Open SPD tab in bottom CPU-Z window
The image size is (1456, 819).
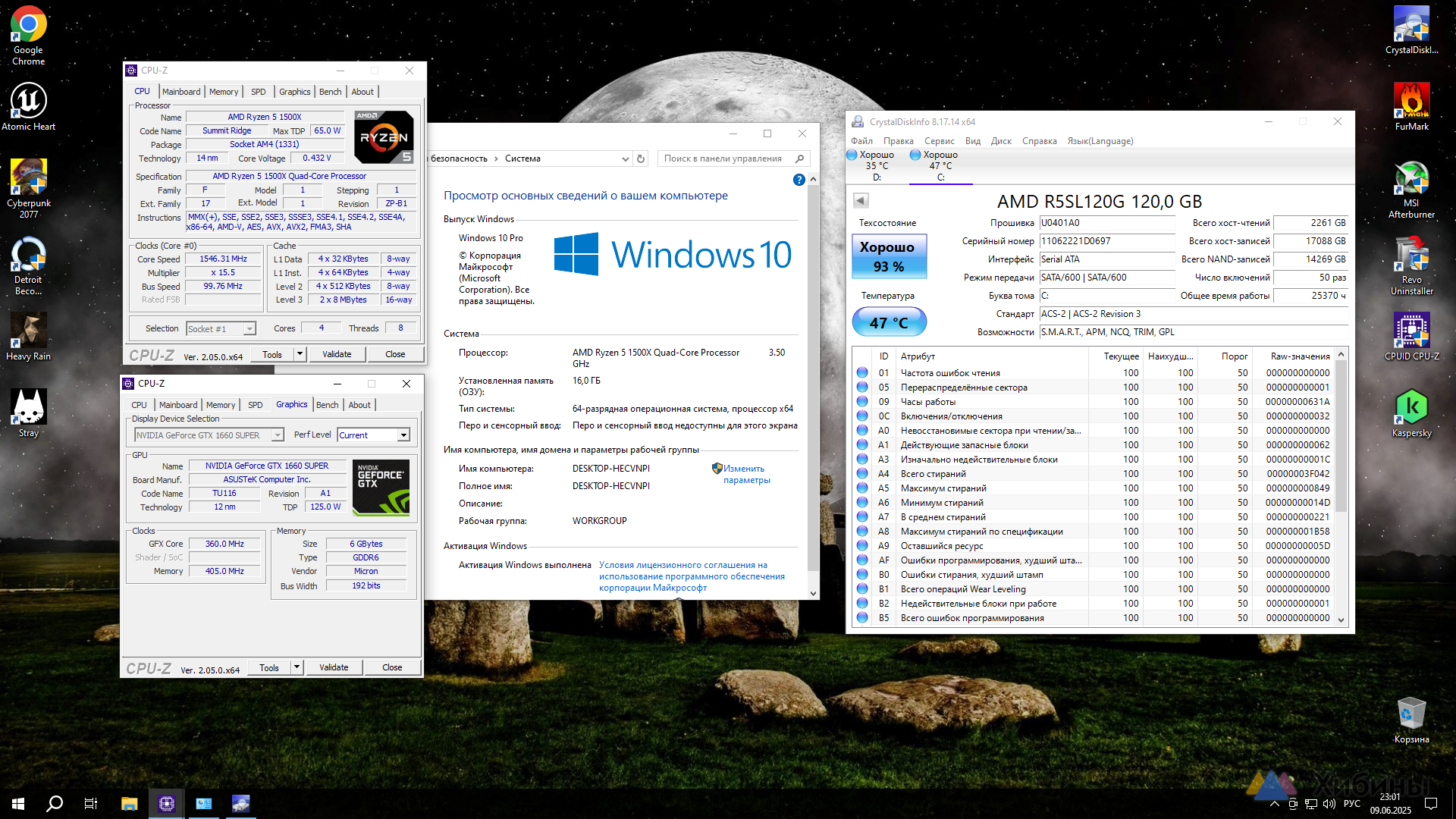click(x=256, y=405)
